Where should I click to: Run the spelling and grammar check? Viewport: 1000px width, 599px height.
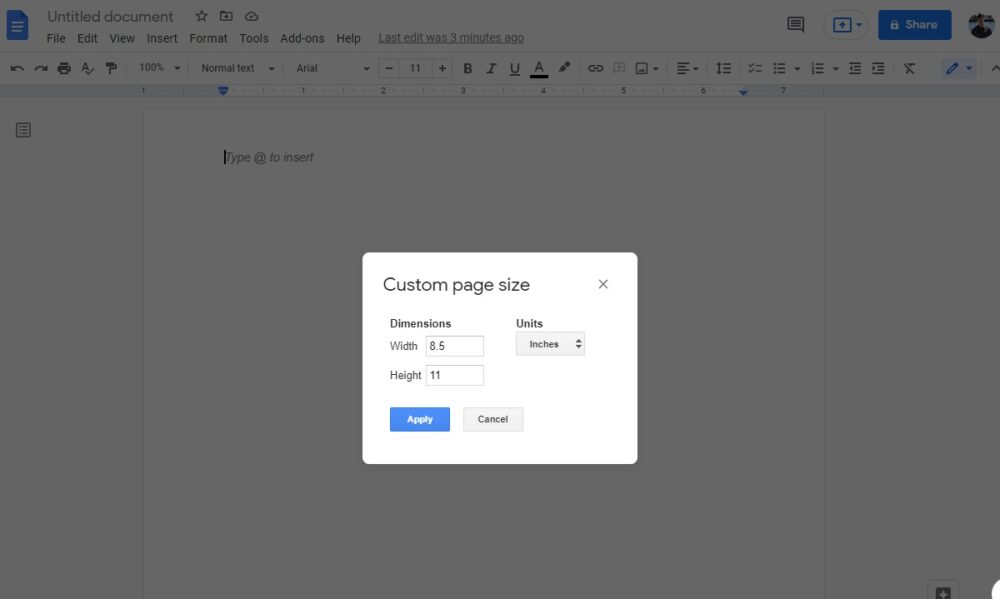point(88,68)
